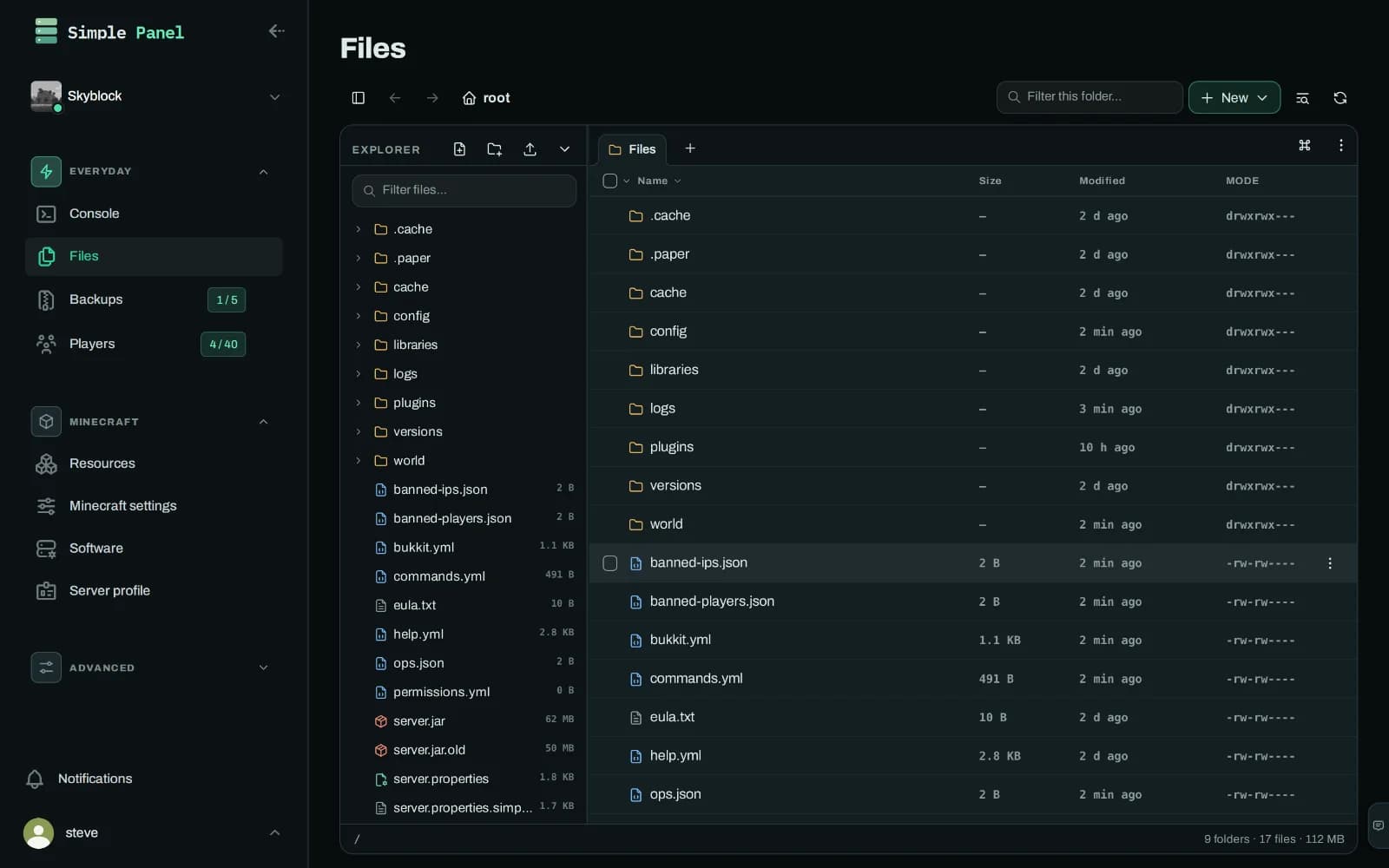
Task: Open the command shortcut icon in tab bar
Action: click(x=1304, y=145)
